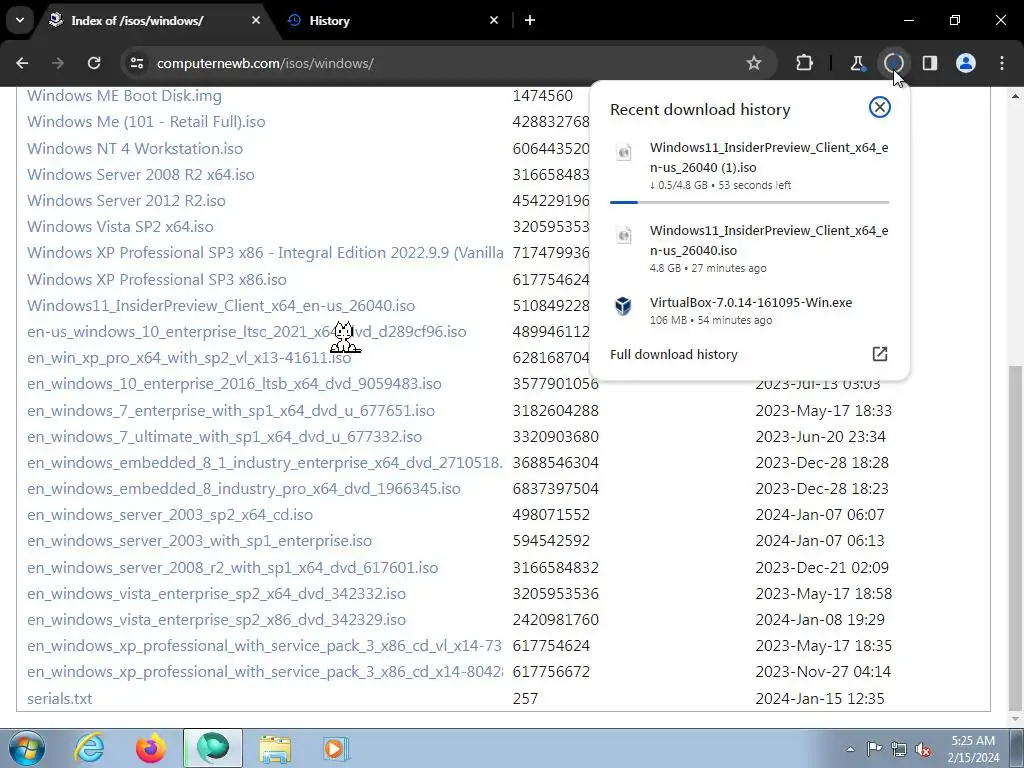Open full download history external-link icon

point(880,354)
